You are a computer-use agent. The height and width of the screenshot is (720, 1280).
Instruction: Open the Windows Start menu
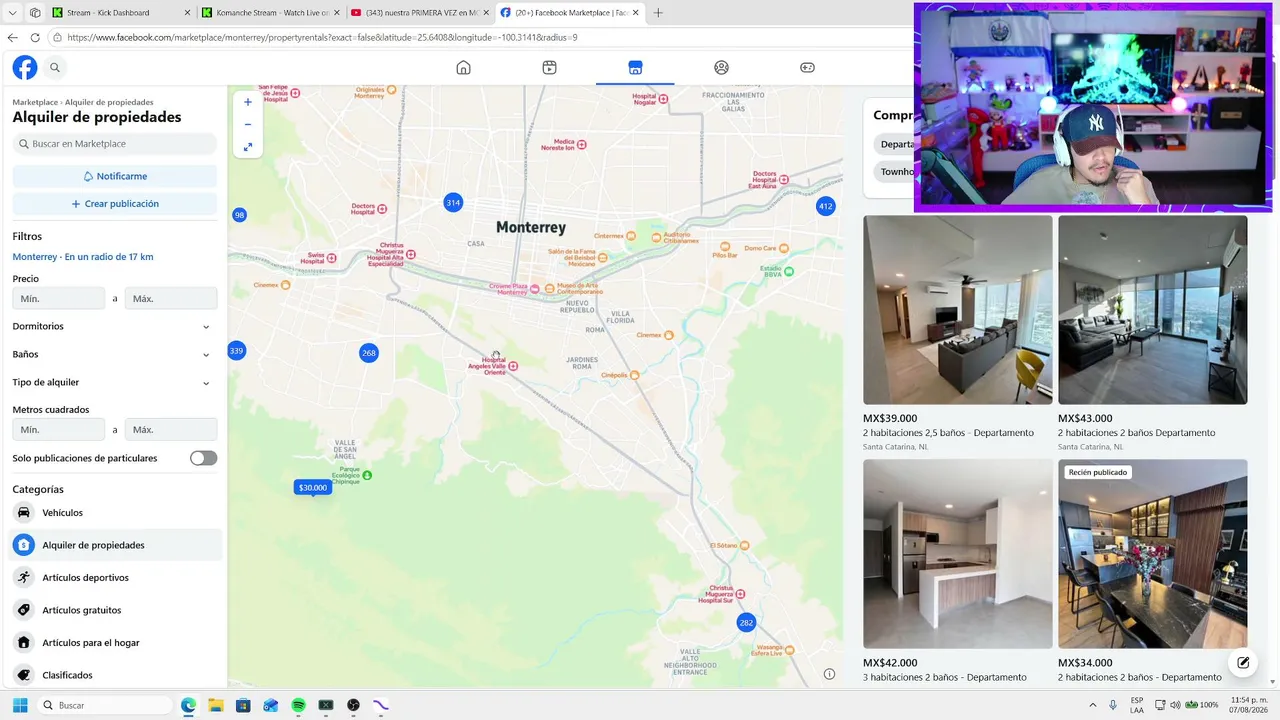pyautogui.click(x=20, y=705)
